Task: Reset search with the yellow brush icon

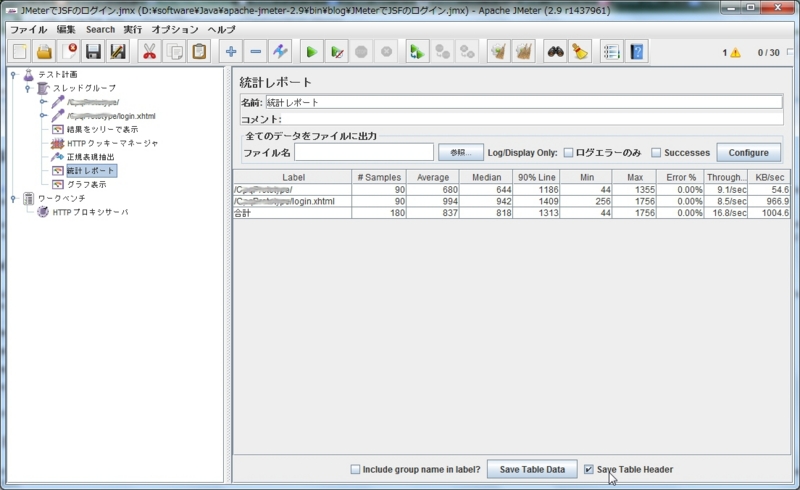Action: (x=580, y=52)
